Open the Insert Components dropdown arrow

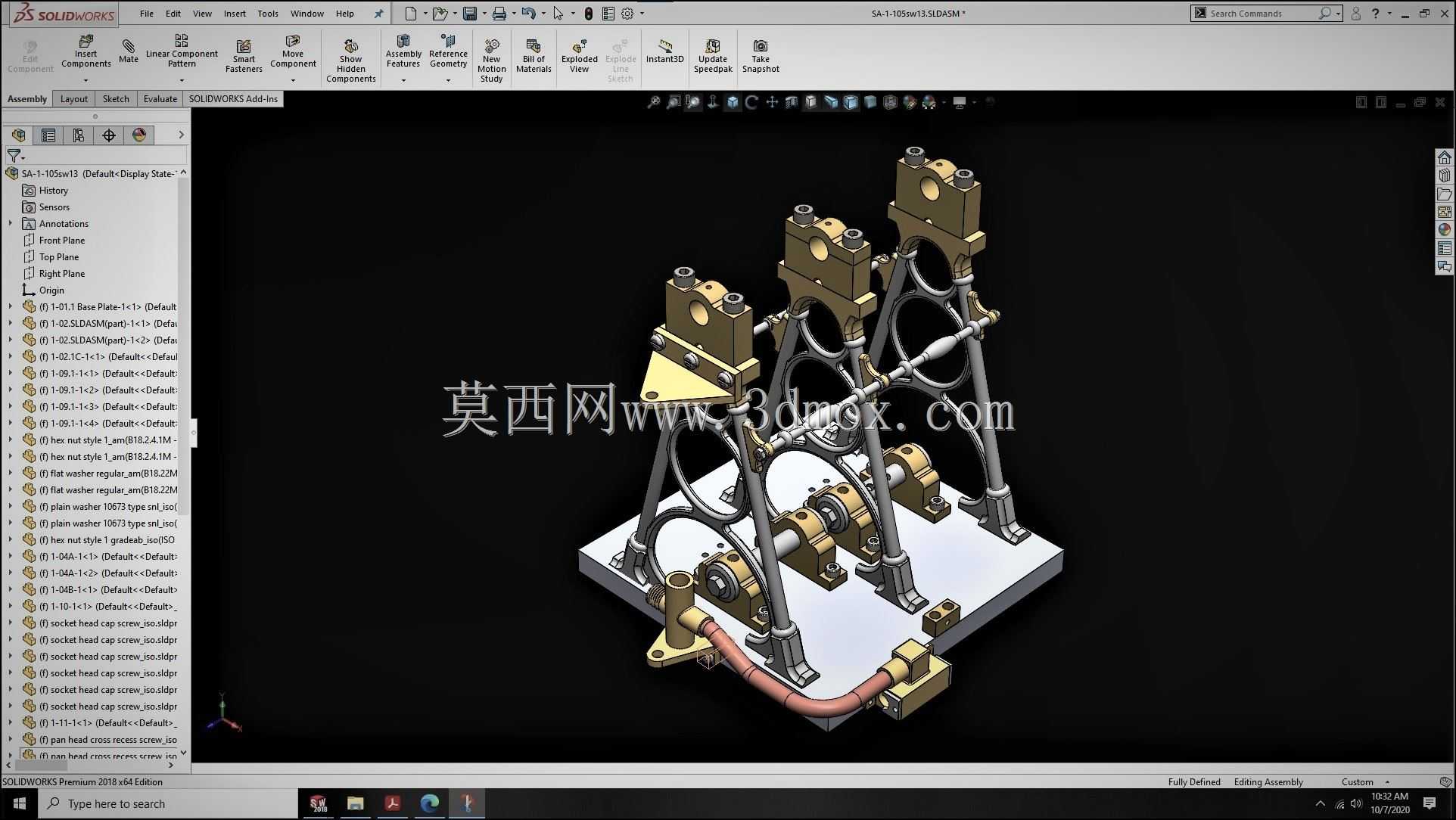(86, 79)
